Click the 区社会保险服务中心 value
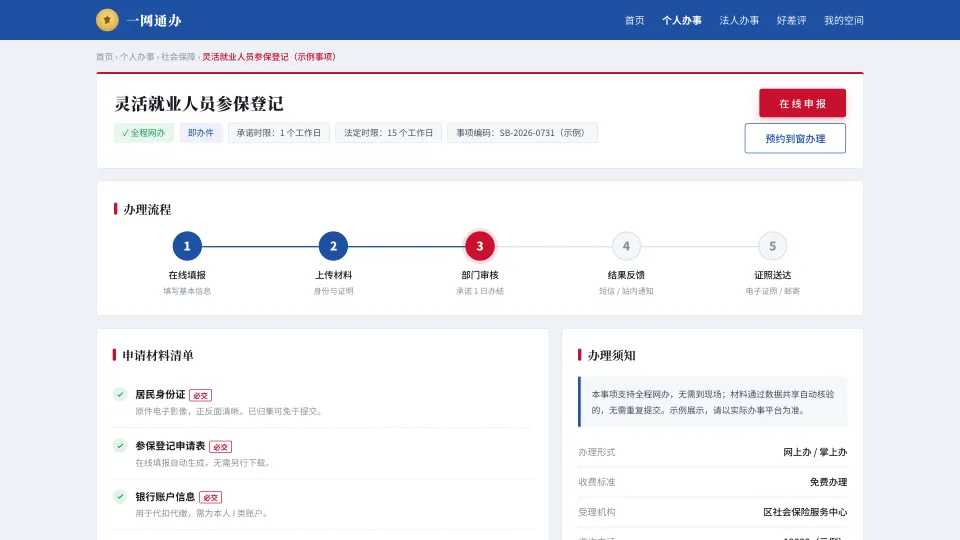 click(x=805, y=512)
